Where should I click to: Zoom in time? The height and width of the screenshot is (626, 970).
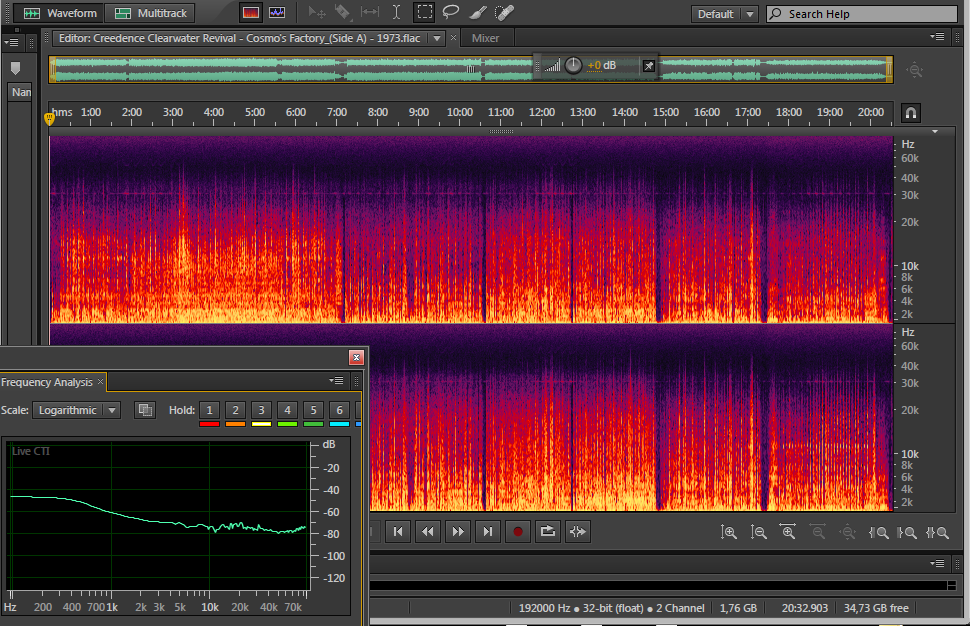(x=788, y=532)
